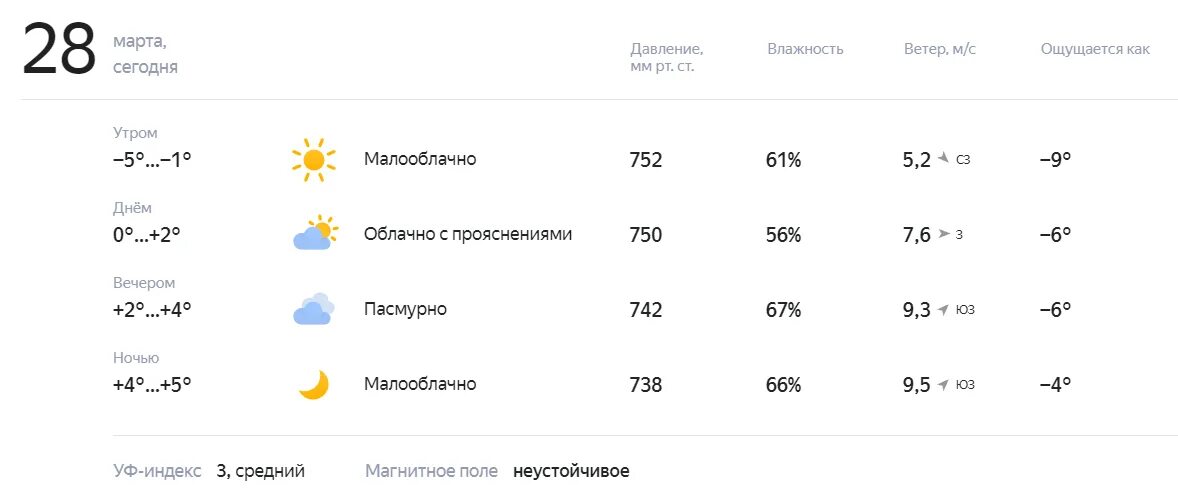This screenshot has height=501, width=1178.
Task: Click the northwest wind arrow next to 5,2
Action: [944, 159]
